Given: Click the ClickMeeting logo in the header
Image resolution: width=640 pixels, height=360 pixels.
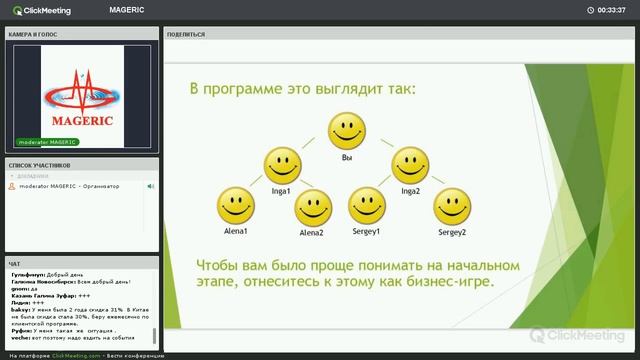Looking at the screenshot, I should pyautogui.click(x=41, y=10).
